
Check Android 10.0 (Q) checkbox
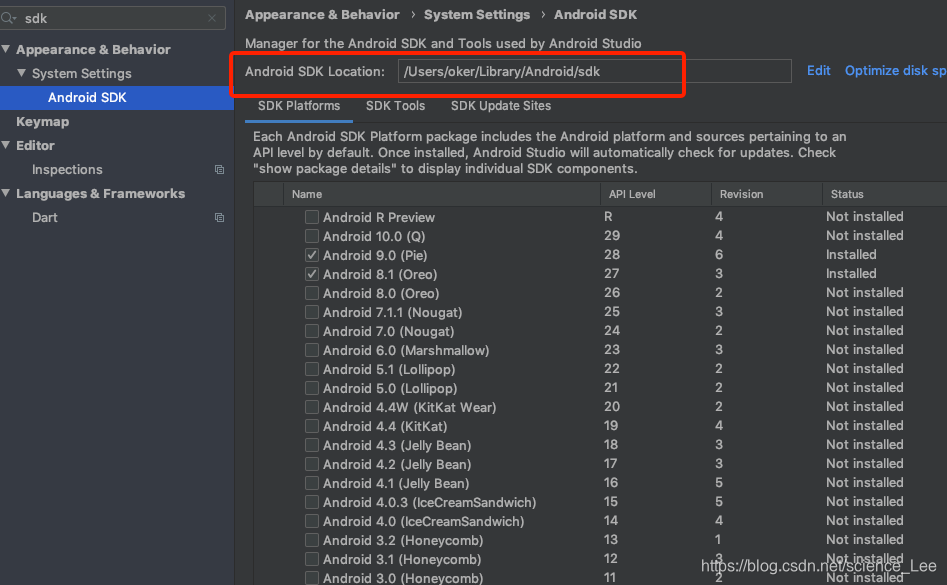click(312, 236)
